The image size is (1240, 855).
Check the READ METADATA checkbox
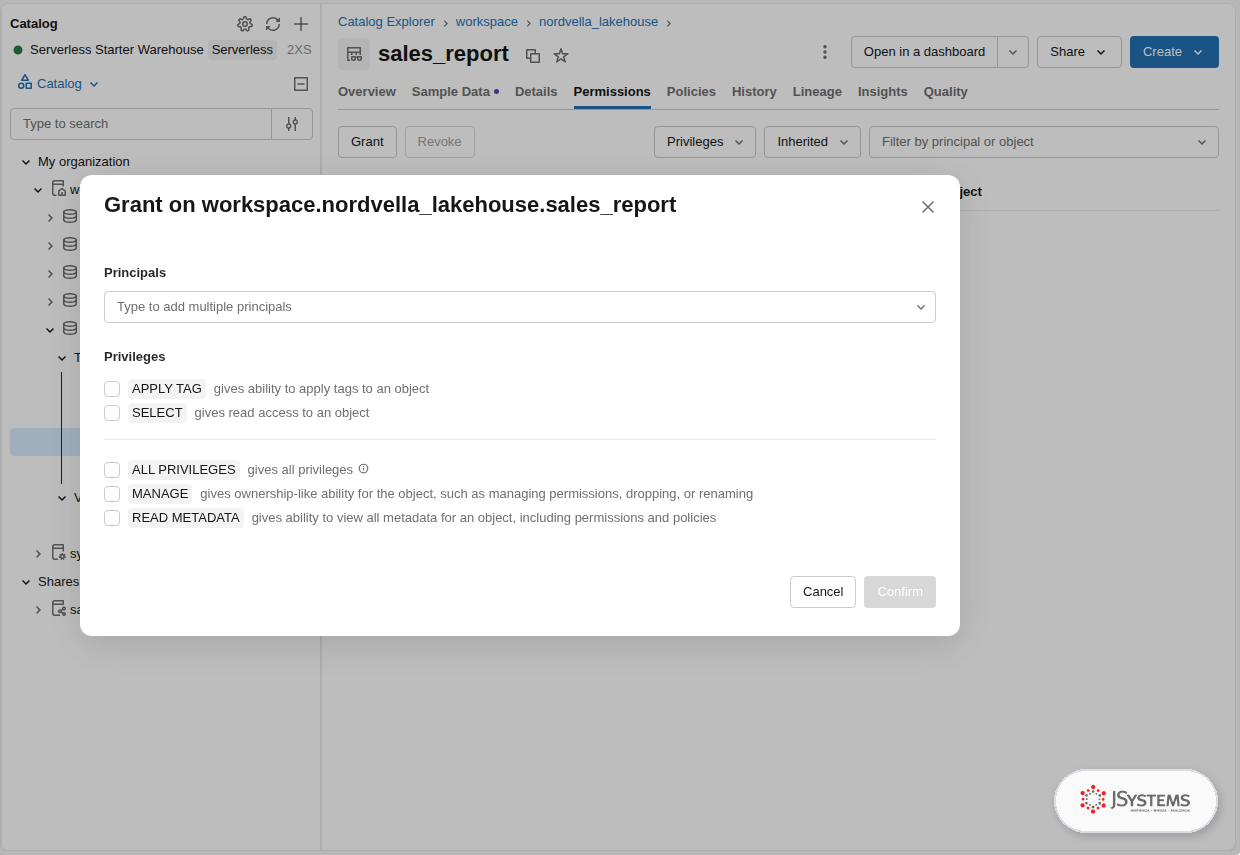112,518
